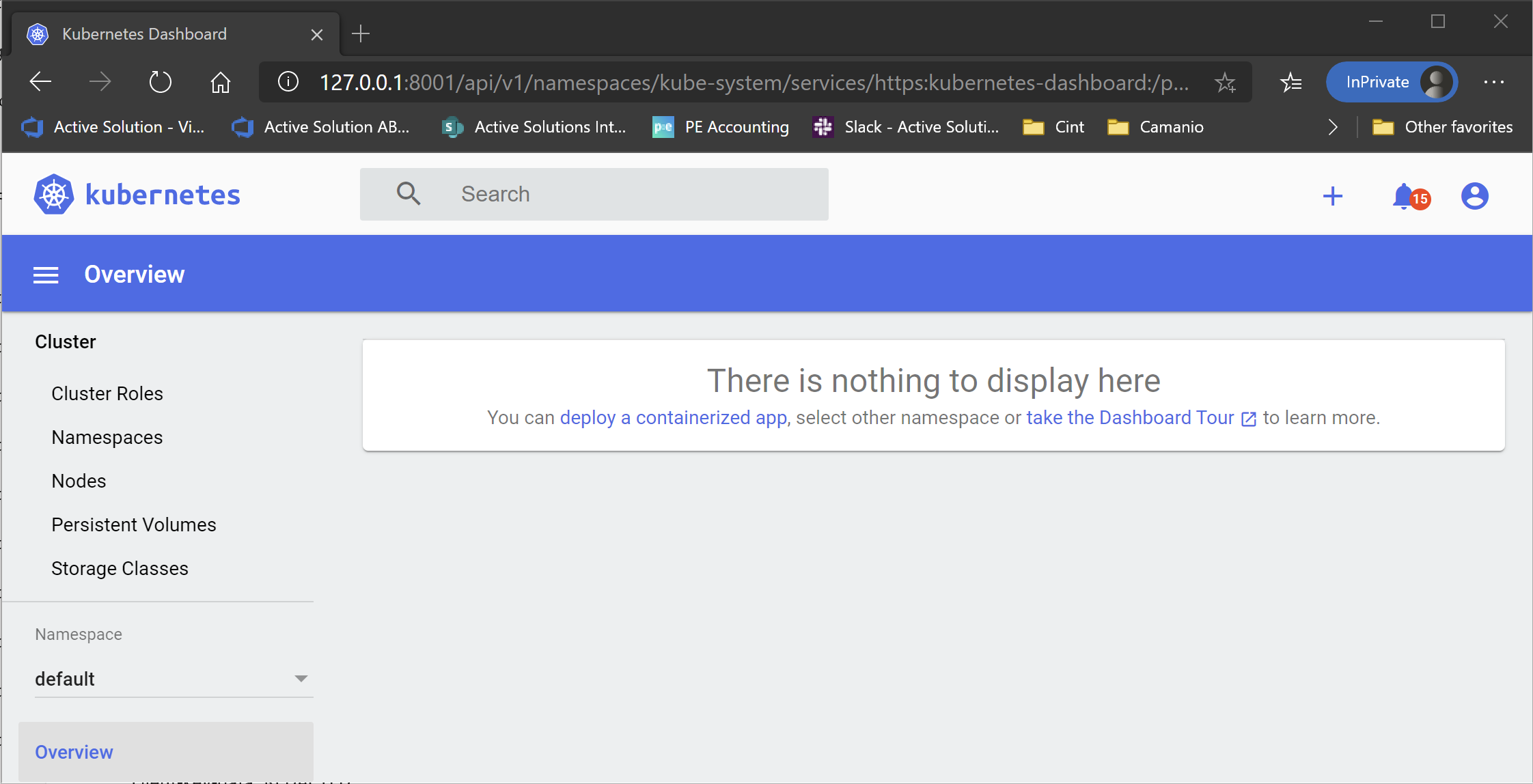Open the Cint bookmarks folder

pyautogui.click(x=1053, y=127)
